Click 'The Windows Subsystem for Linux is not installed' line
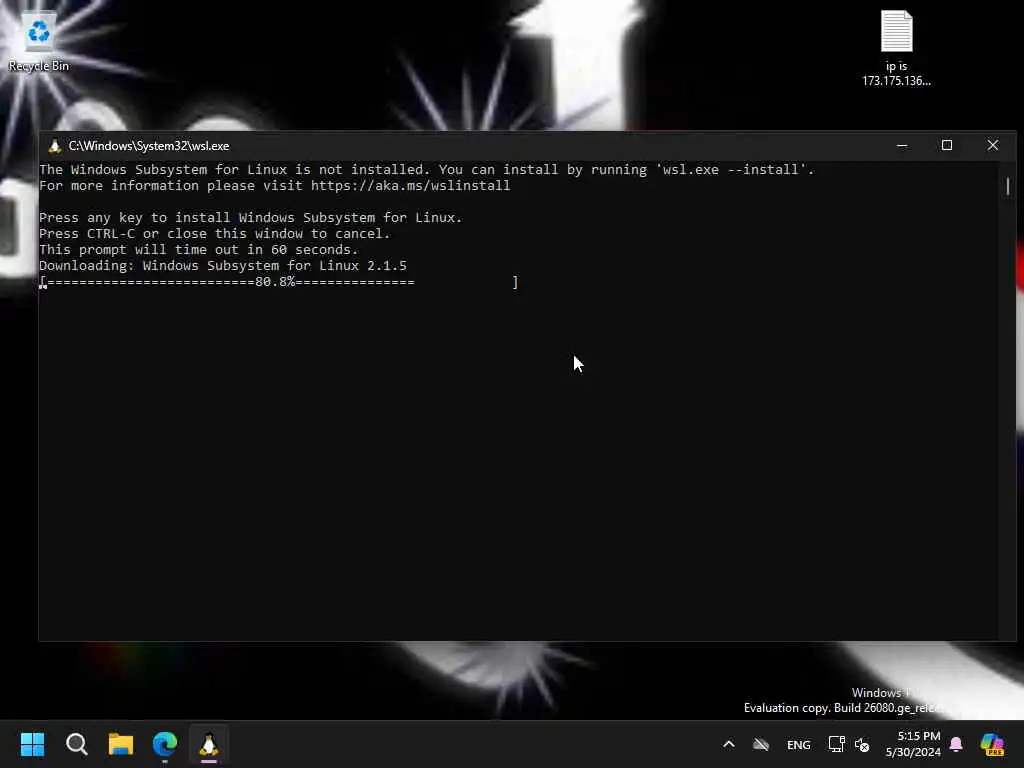Image resolution: width=1024 pixels, height=768 pixels. (426, 170)
